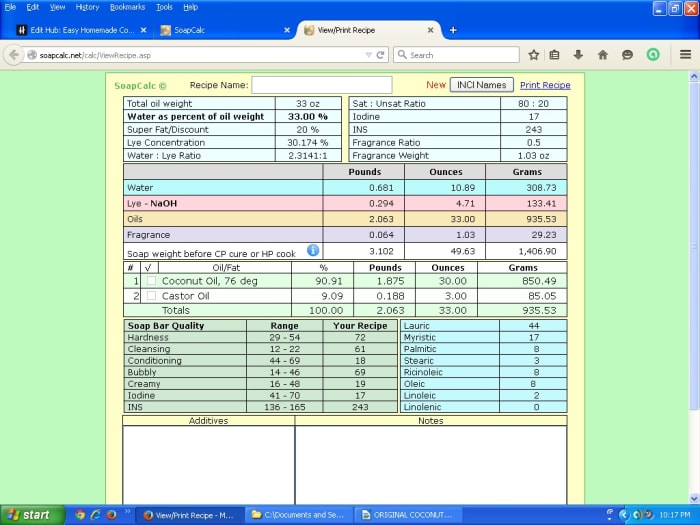700x525 pixels.
Task: Check the Castor Oil checkbox
Action: coord(151,296)
